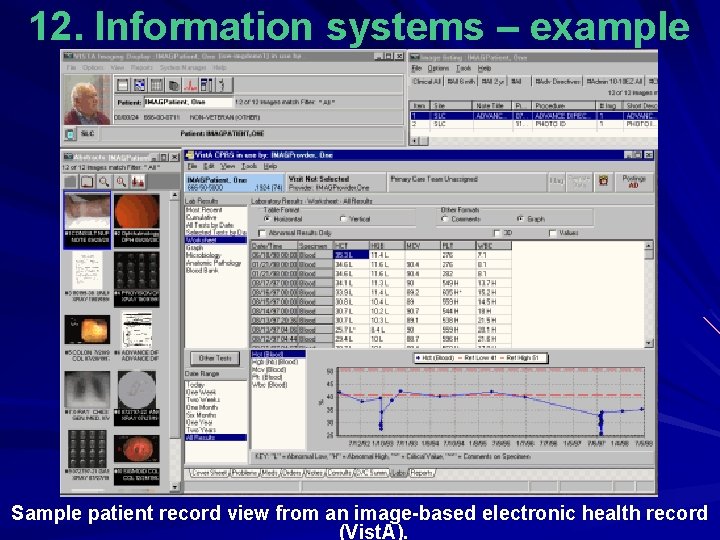The width and height of the screenshot is (720, 540).
Task: Click the red magnifier icon in Abstracts toolbar
Action: (x=121, y=181)
